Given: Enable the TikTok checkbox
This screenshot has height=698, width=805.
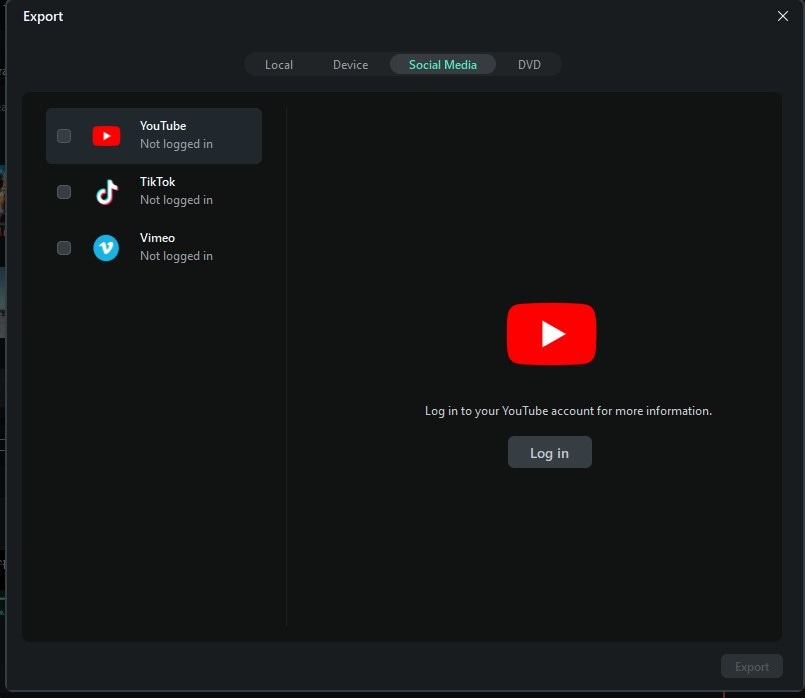Looking at the screenshot, I should [64, 191].
